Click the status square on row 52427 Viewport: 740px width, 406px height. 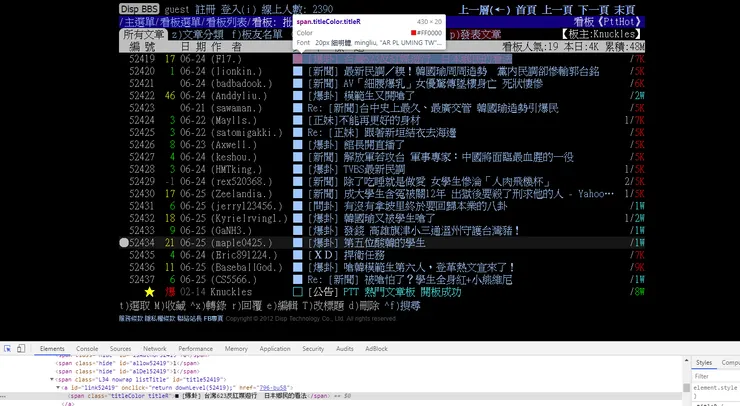pos(298,157)
